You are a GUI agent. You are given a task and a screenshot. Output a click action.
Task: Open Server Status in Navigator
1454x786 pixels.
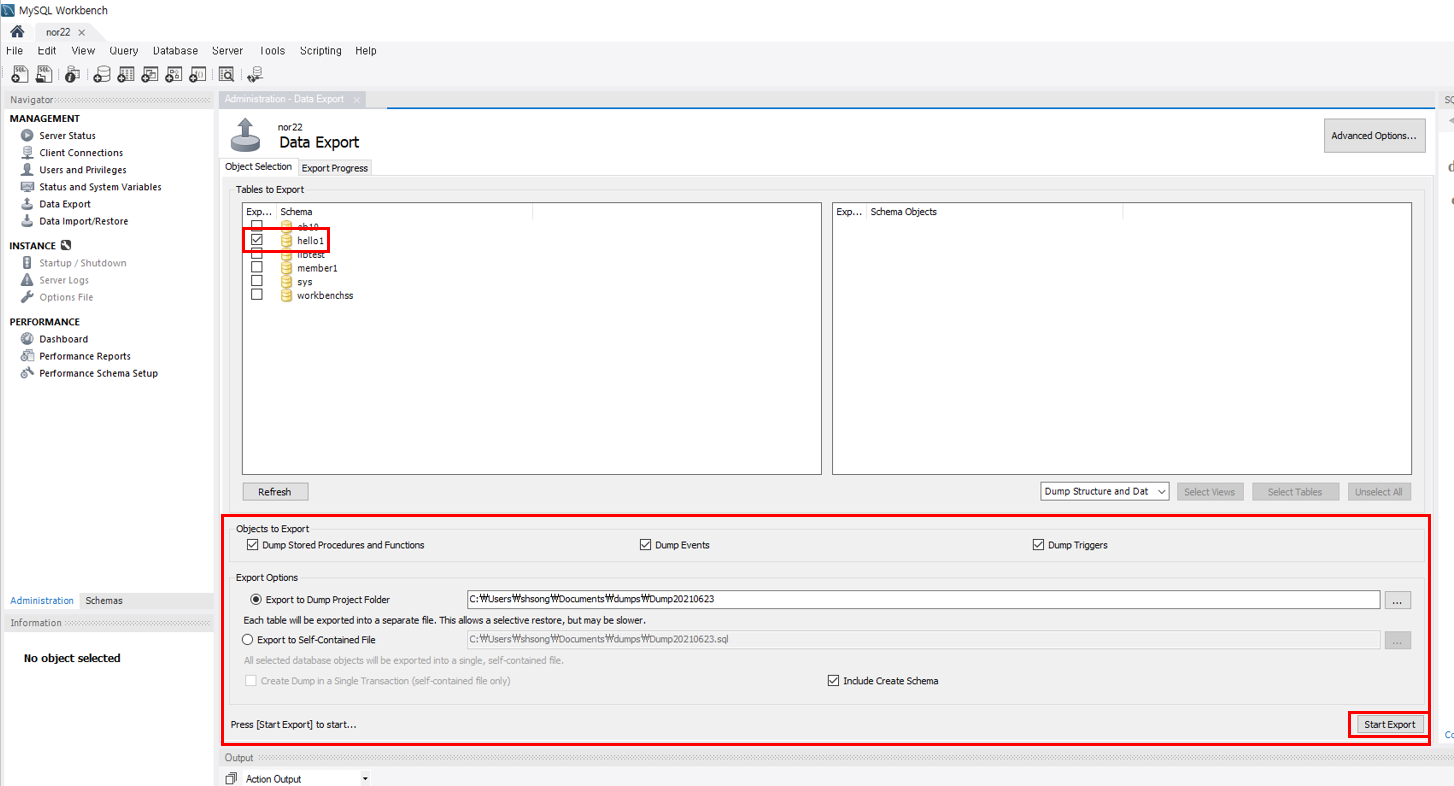click(x=67, y=136)
